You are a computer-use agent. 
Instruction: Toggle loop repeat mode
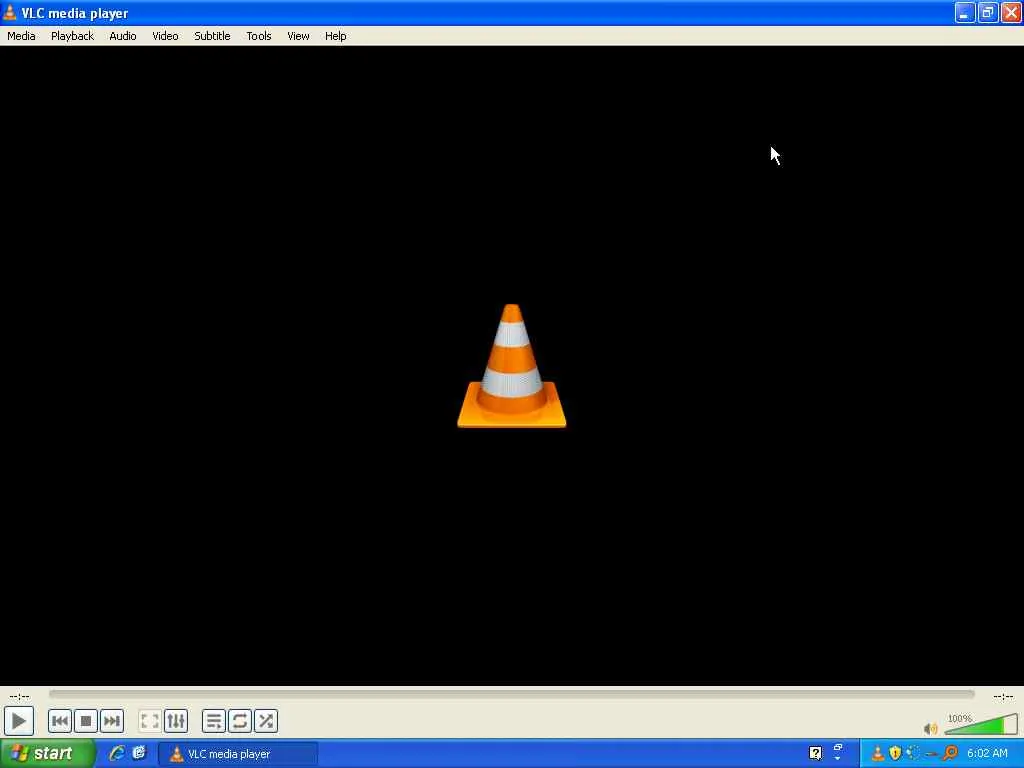[x=240, y=721]
